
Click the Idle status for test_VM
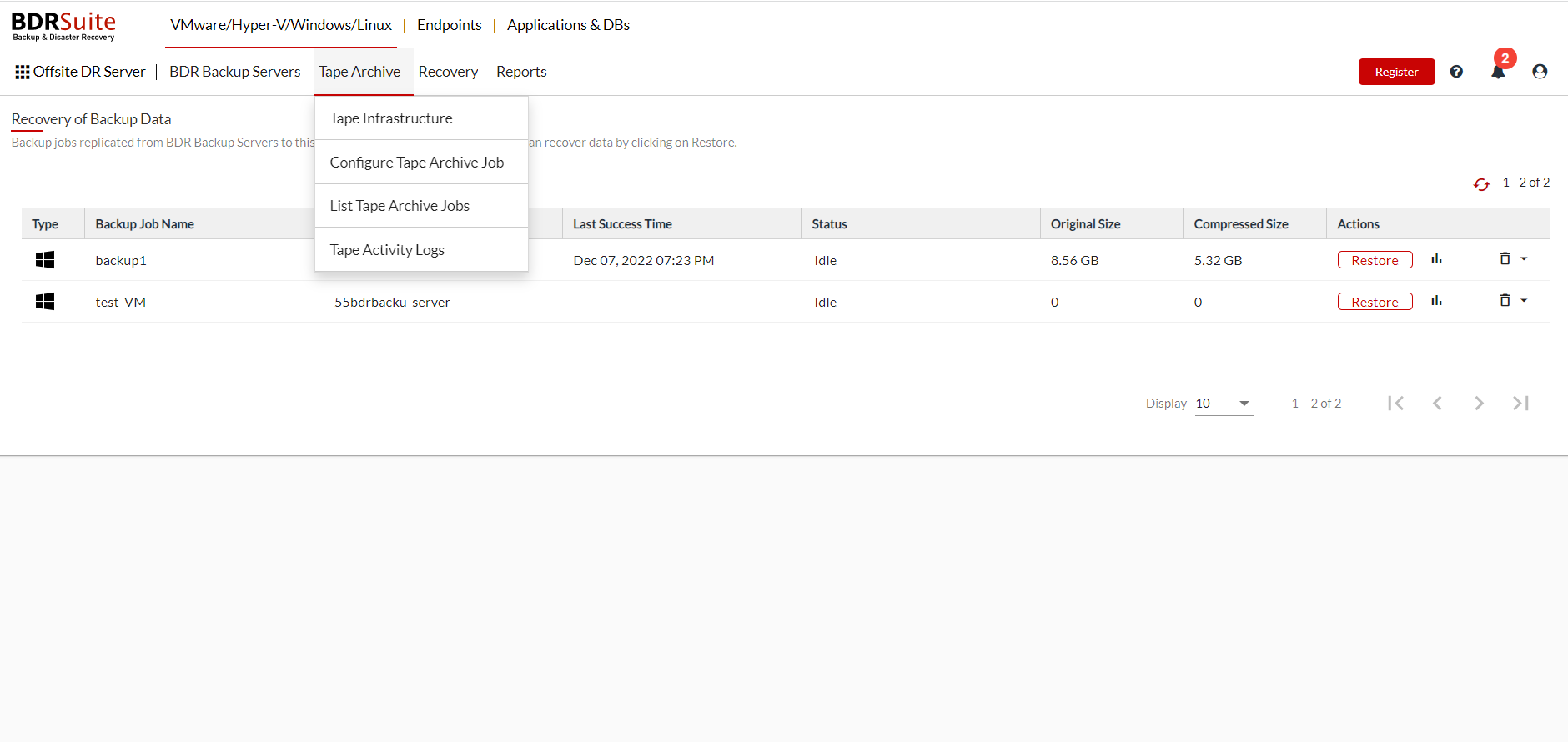[825, 302]
